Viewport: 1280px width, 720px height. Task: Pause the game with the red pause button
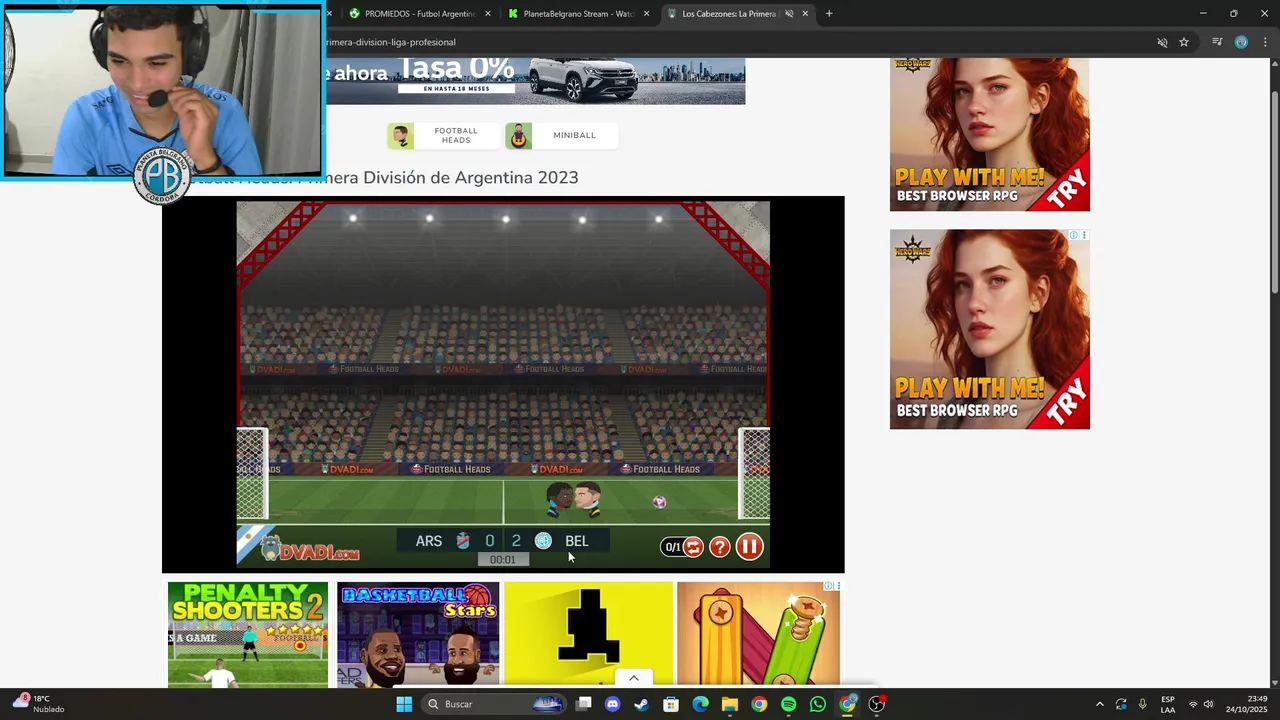tap(749, 546)
